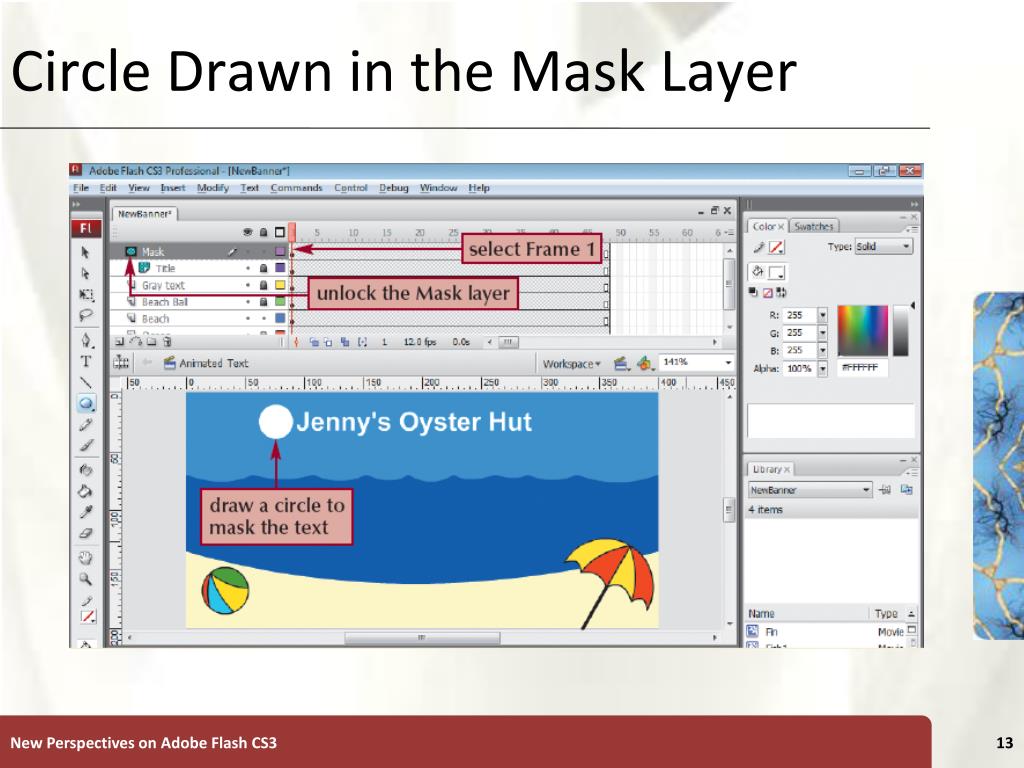Click the Stroke color swatch in Color panel

point(776,248)
